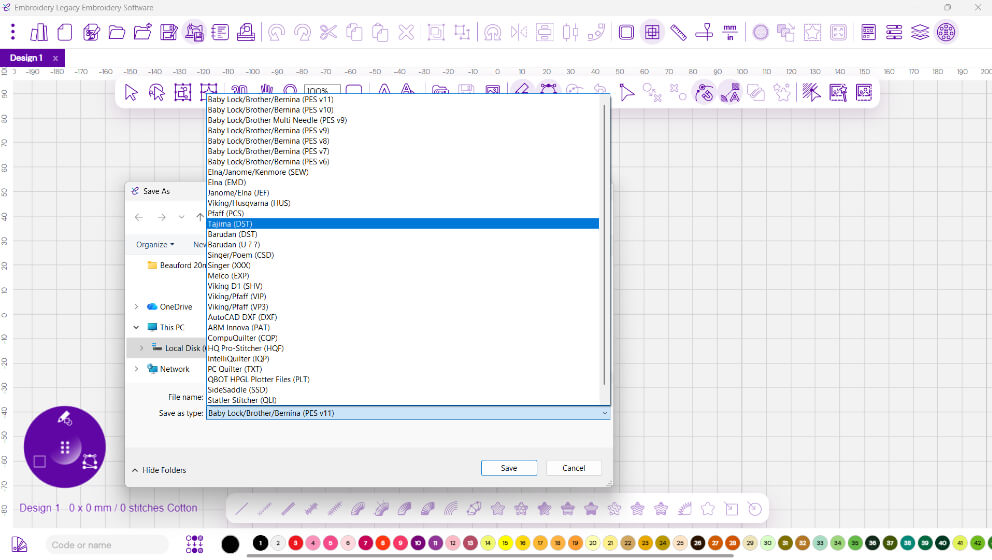
Task: Pick the large black current color
Action: [x=230, y=544]
